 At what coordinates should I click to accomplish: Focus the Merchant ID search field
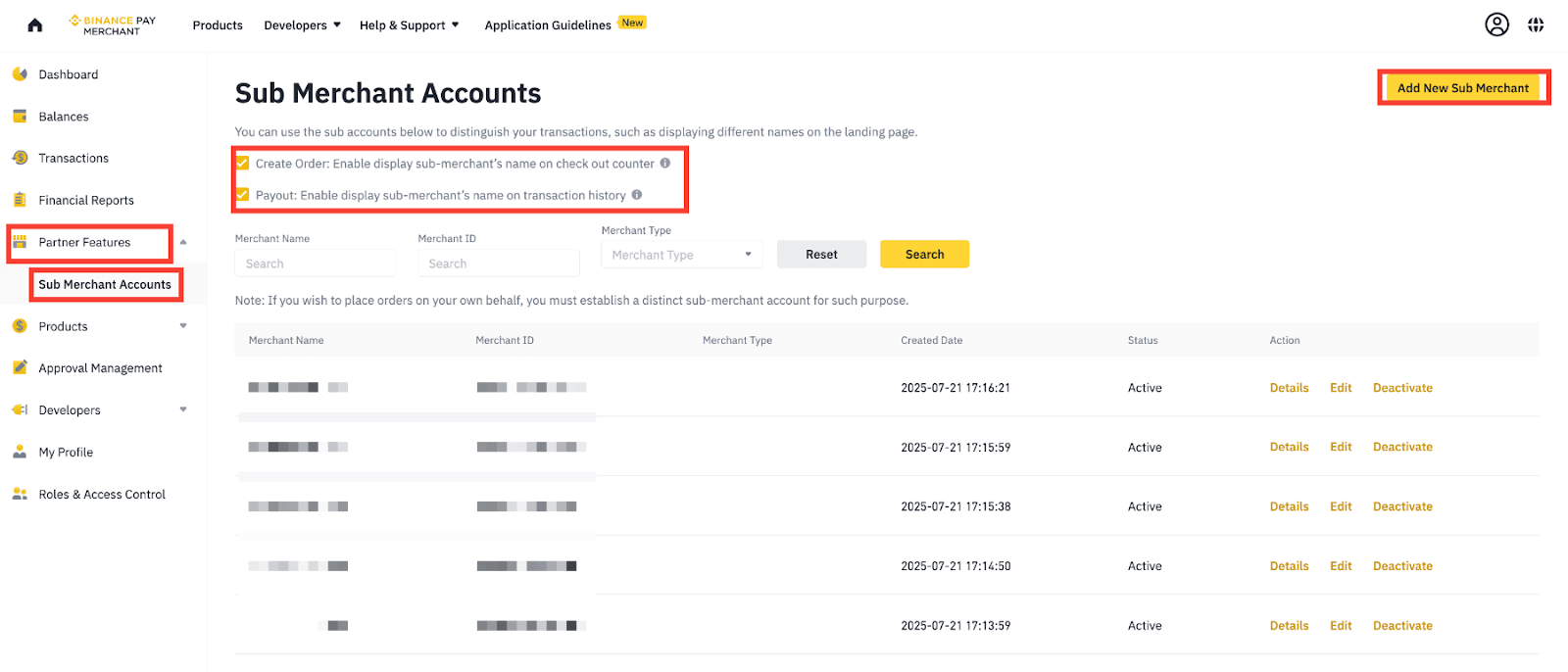[x=498, y=264]
